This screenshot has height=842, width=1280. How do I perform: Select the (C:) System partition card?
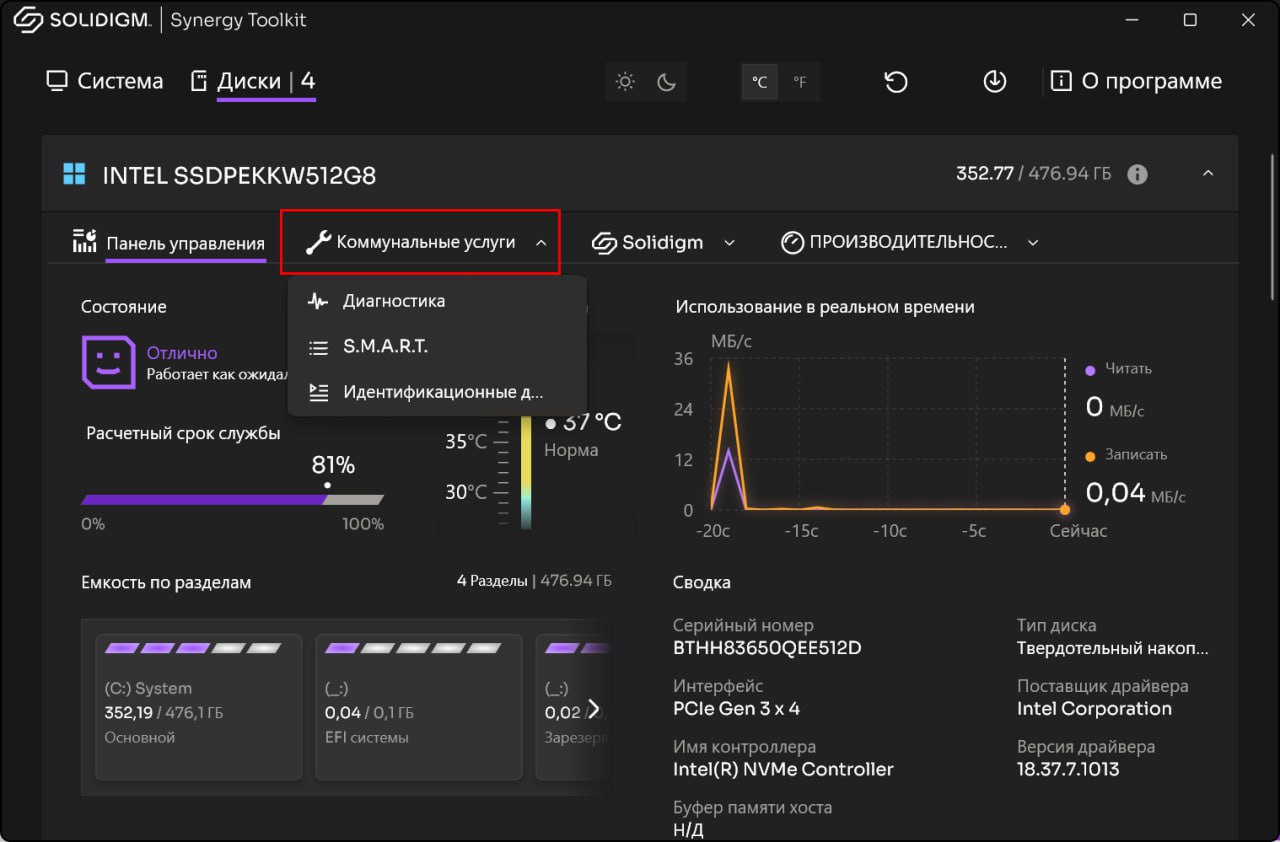point(199,707)
